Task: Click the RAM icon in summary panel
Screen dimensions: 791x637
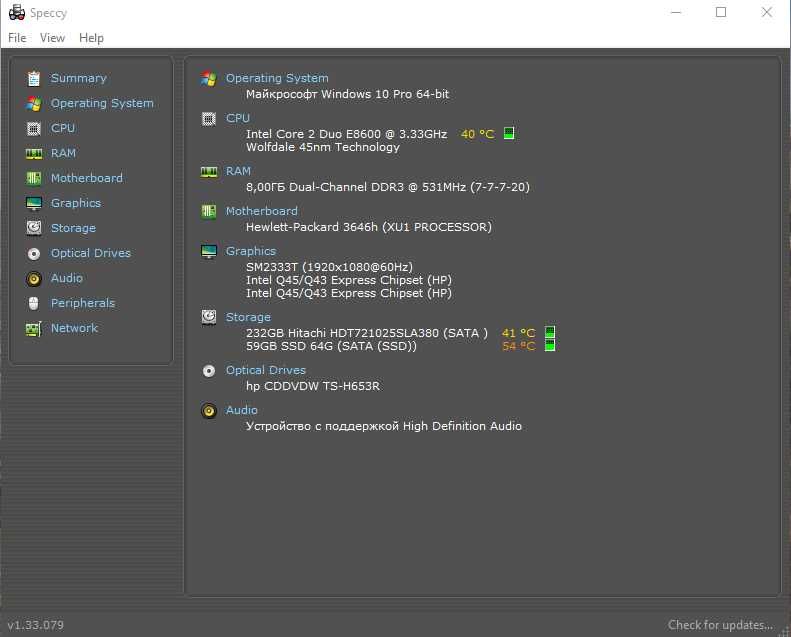Action: [209, 171]
